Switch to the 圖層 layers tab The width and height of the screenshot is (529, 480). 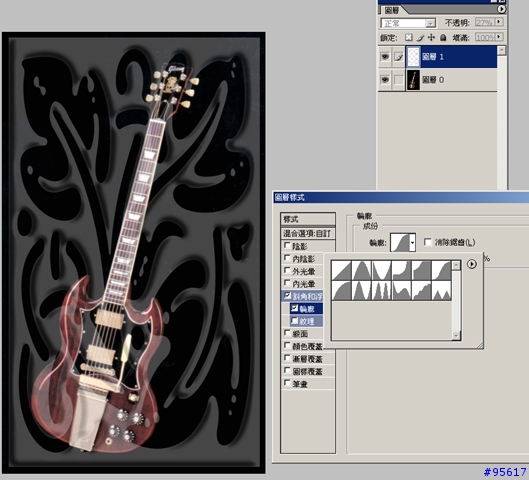pos(392,10)
